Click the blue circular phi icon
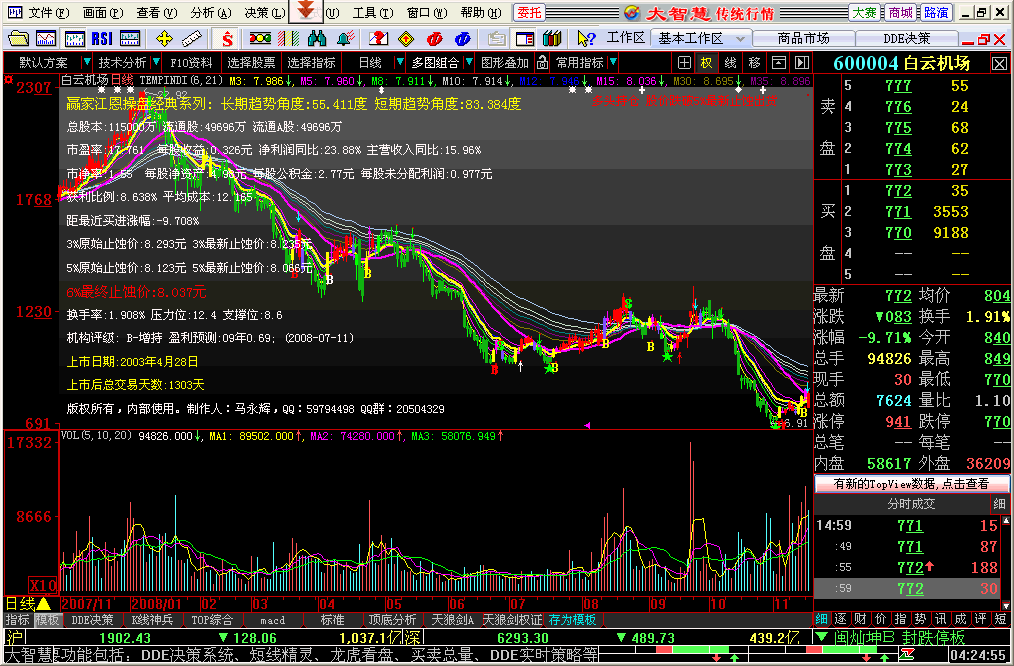 click(x=462, y=38)
